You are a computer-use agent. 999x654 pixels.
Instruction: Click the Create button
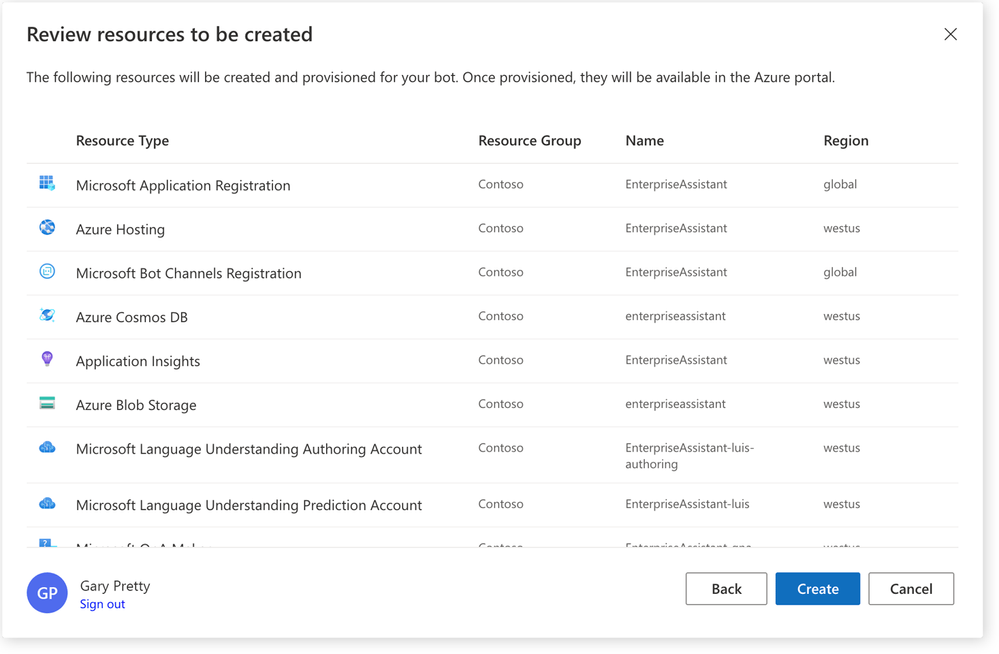(817, 588)
